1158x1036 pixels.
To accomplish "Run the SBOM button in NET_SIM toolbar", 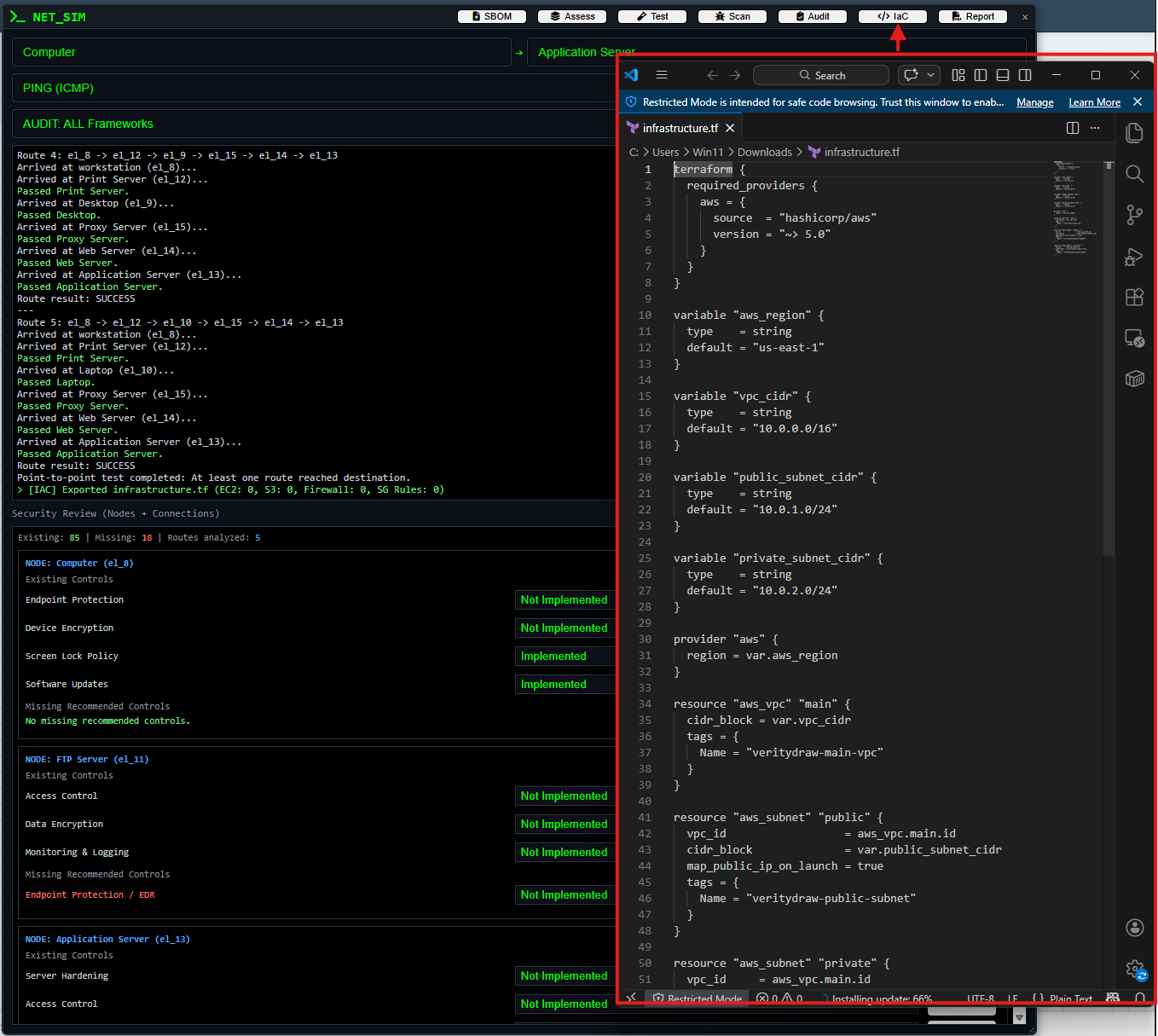I will point(492,15).
